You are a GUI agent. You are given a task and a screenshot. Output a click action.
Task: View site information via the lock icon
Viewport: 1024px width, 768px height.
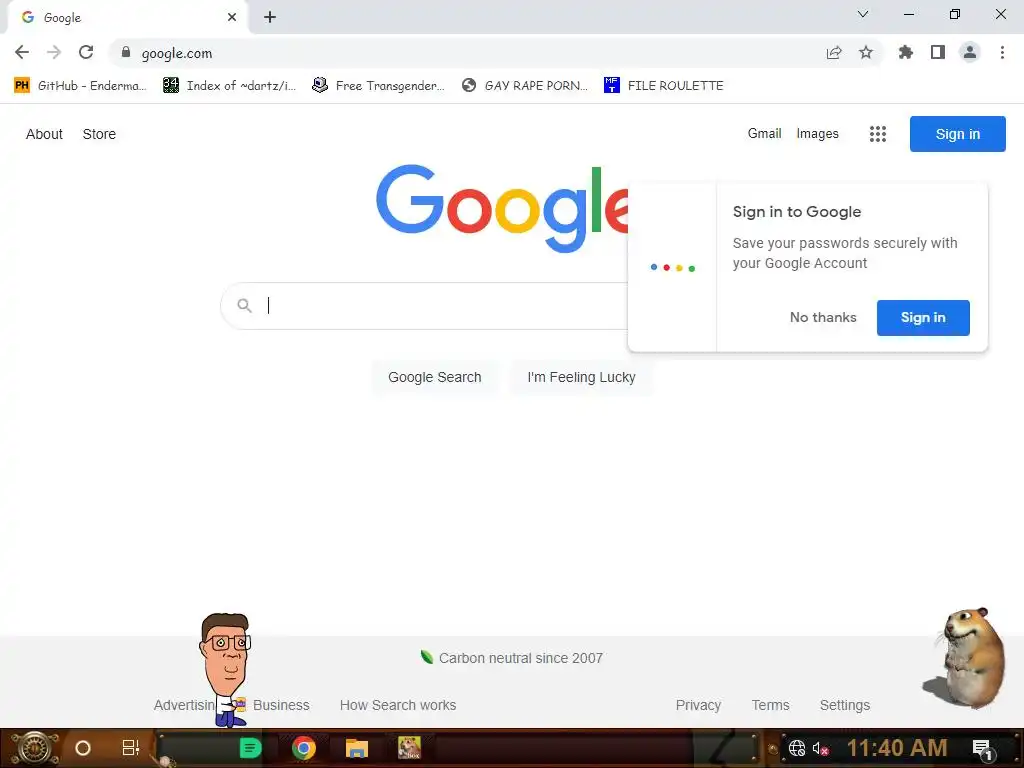tap(126, 52)
